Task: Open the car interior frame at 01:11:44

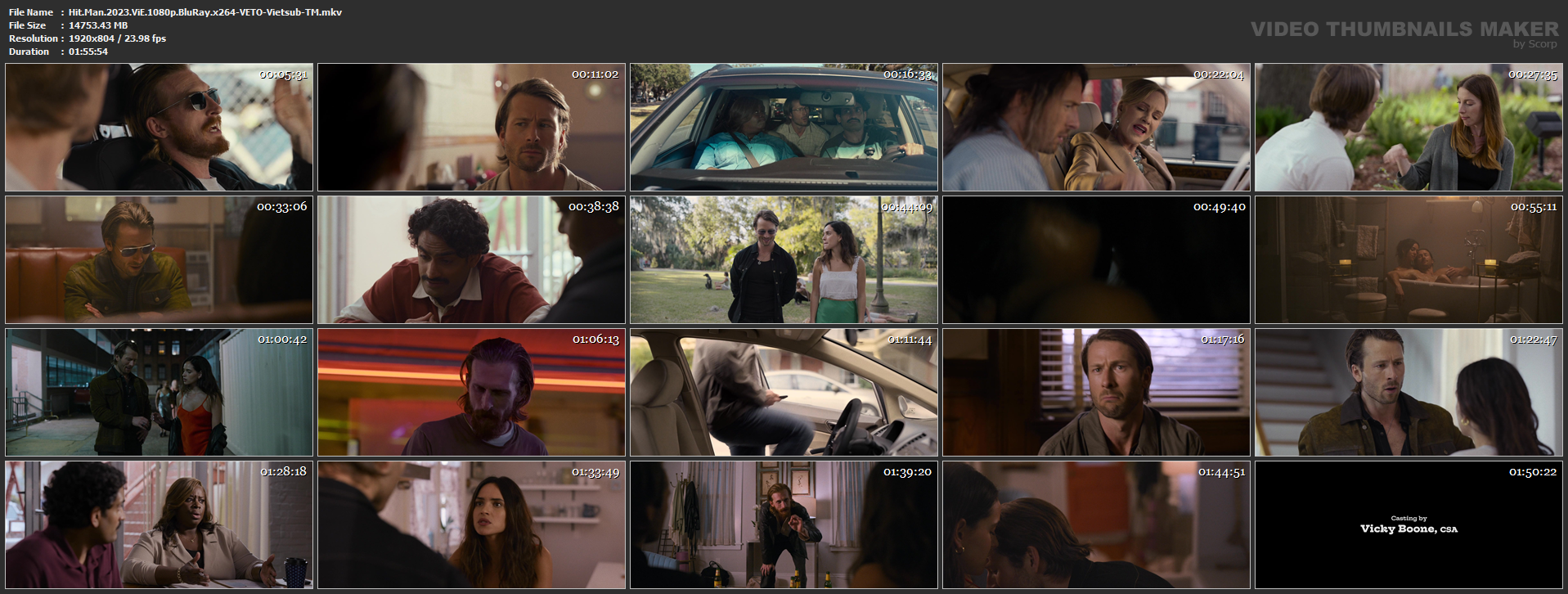Action: point(784,393)
